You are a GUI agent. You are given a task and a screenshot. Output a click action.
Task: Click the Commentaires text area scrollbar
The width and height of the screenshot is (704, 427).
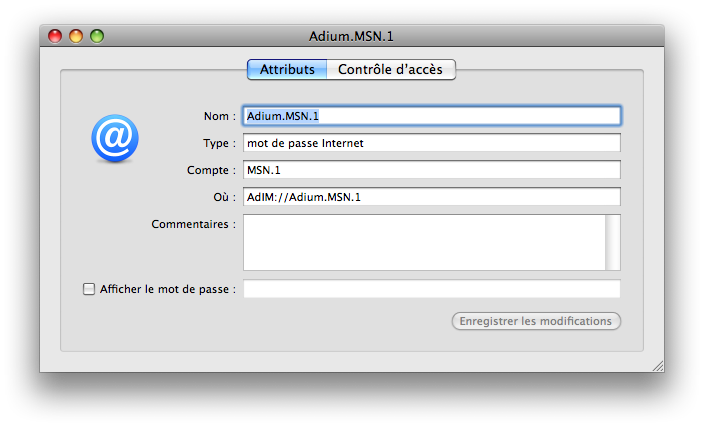tap(613, 242)
